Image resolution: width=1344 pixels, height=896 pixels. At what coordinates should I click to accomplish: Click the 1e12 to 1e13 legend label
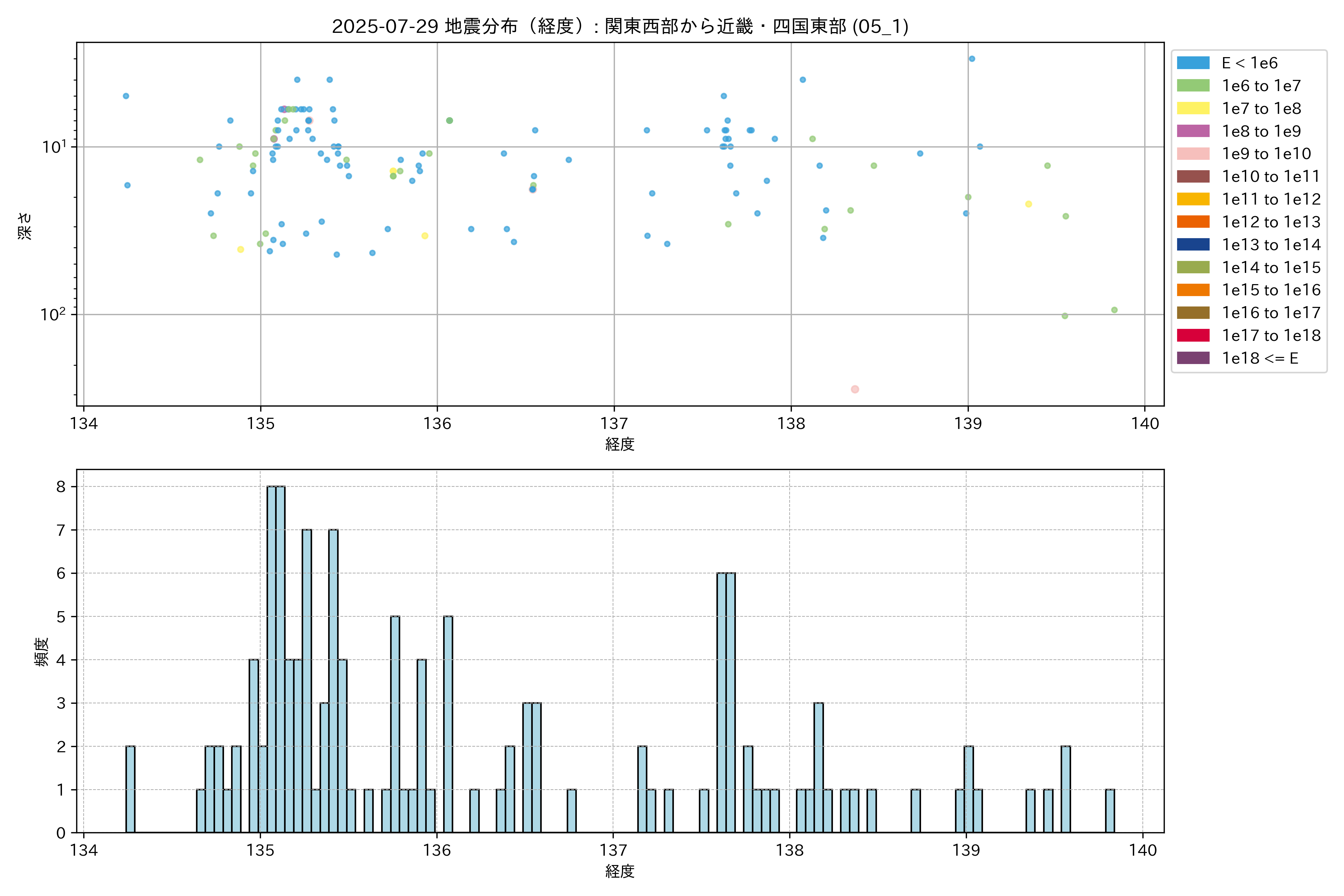pyautogui.click(x=1271, y=222)
